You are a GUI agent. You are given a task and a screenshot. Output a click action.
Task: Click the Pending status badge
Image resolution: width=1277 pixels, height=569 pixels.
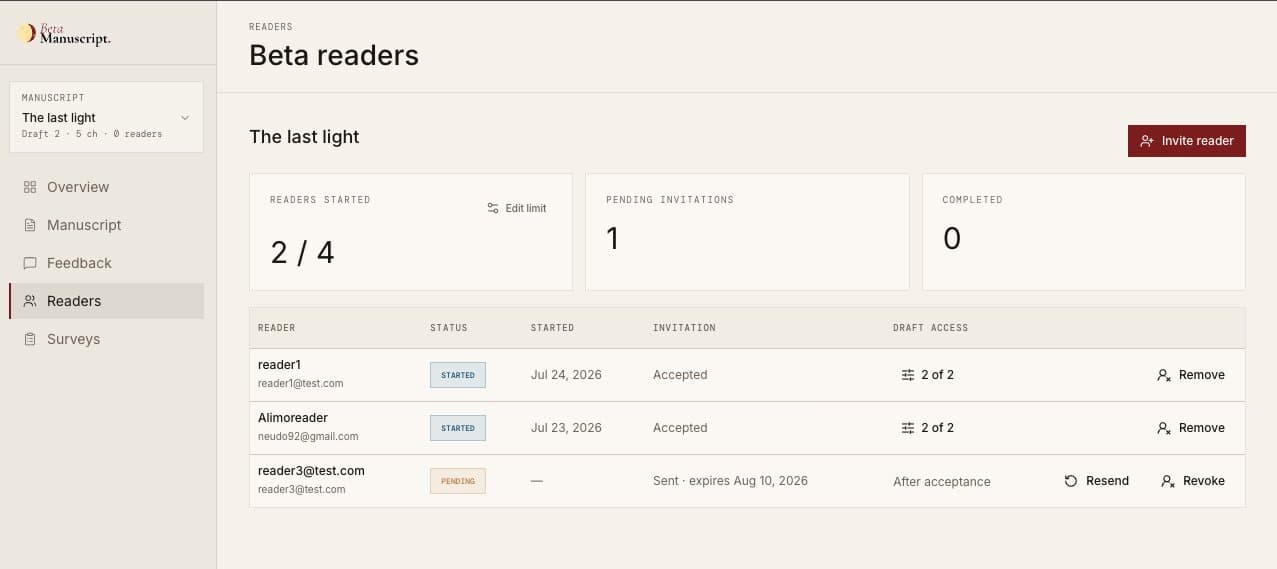click(x=458, y=481)
